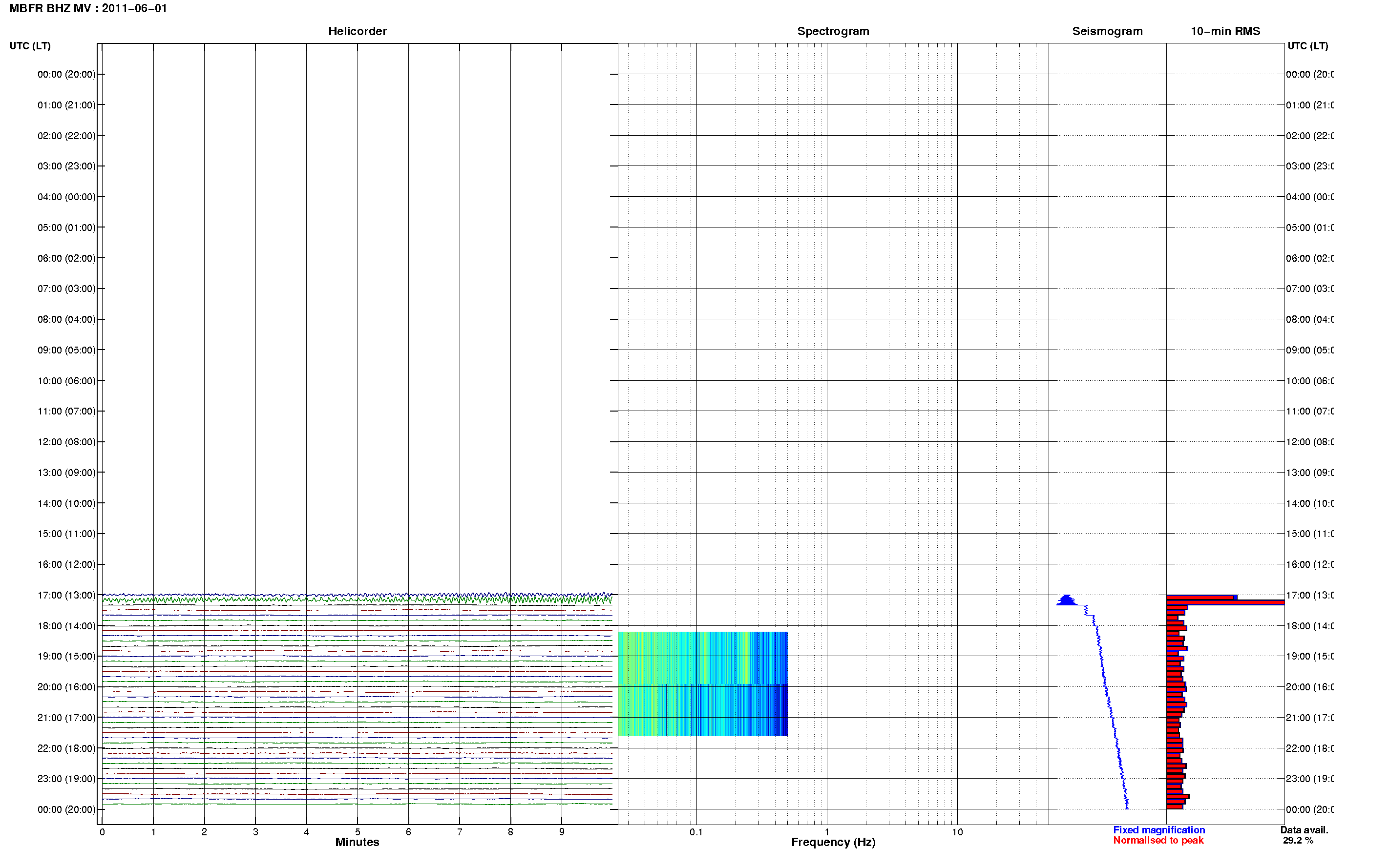The image size is (1389, 868).
Task: Click the right-side '17:00' time label
Action: click(x=1309, y=595)
